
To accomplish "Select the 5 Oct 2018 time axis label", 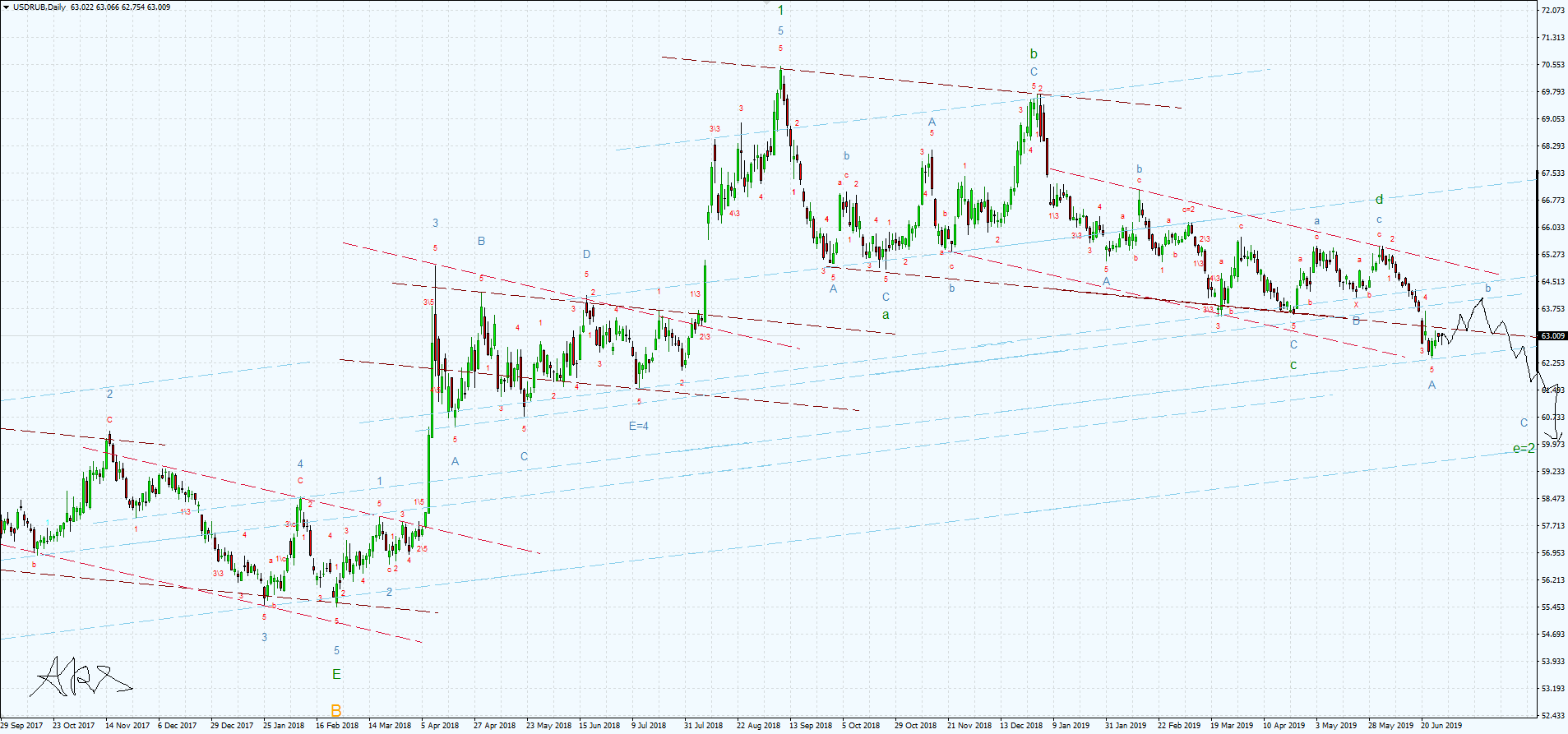I will 861,726.
